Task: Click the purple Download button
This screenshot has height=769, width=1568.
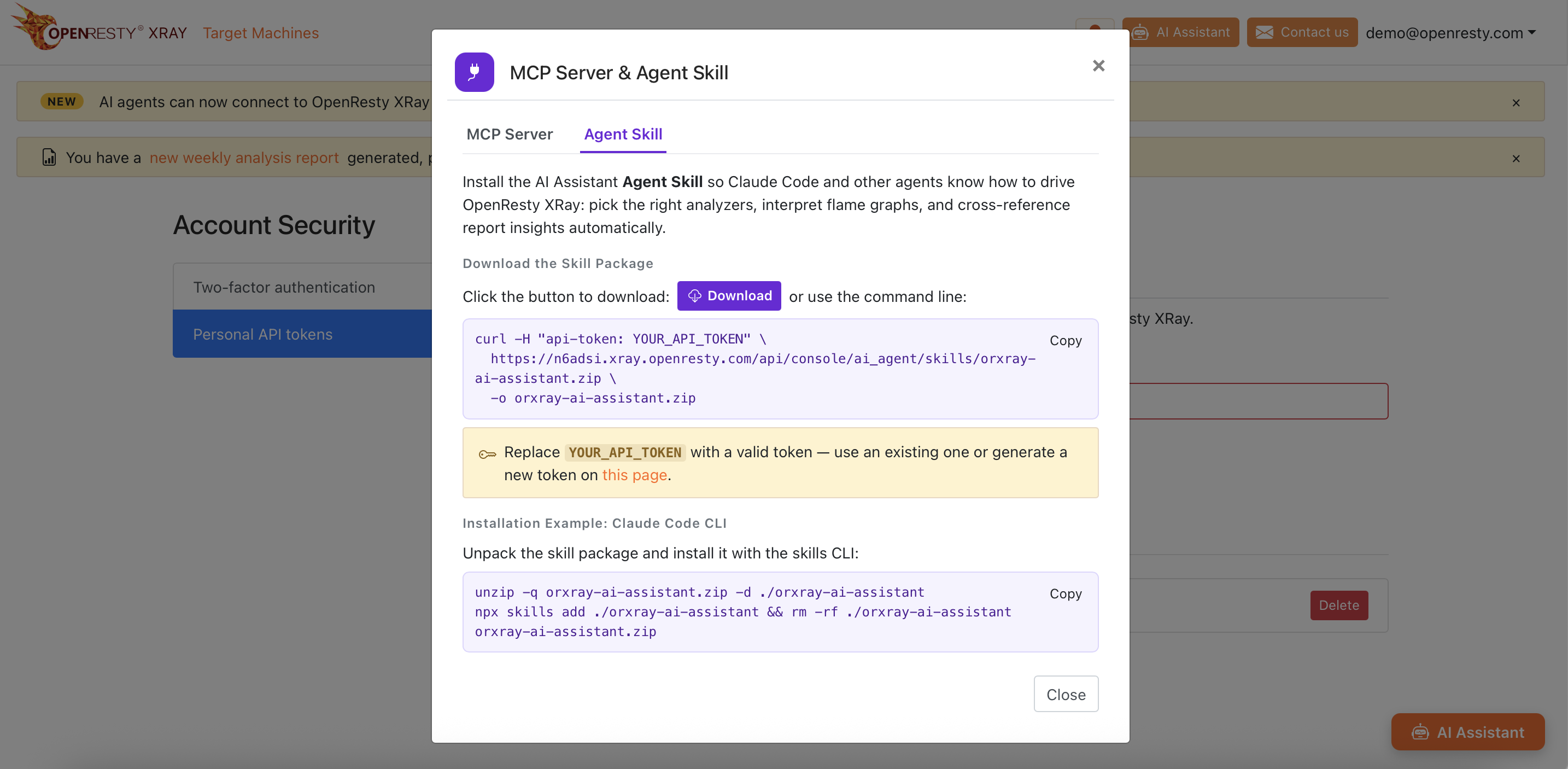Action: (729, 296)
